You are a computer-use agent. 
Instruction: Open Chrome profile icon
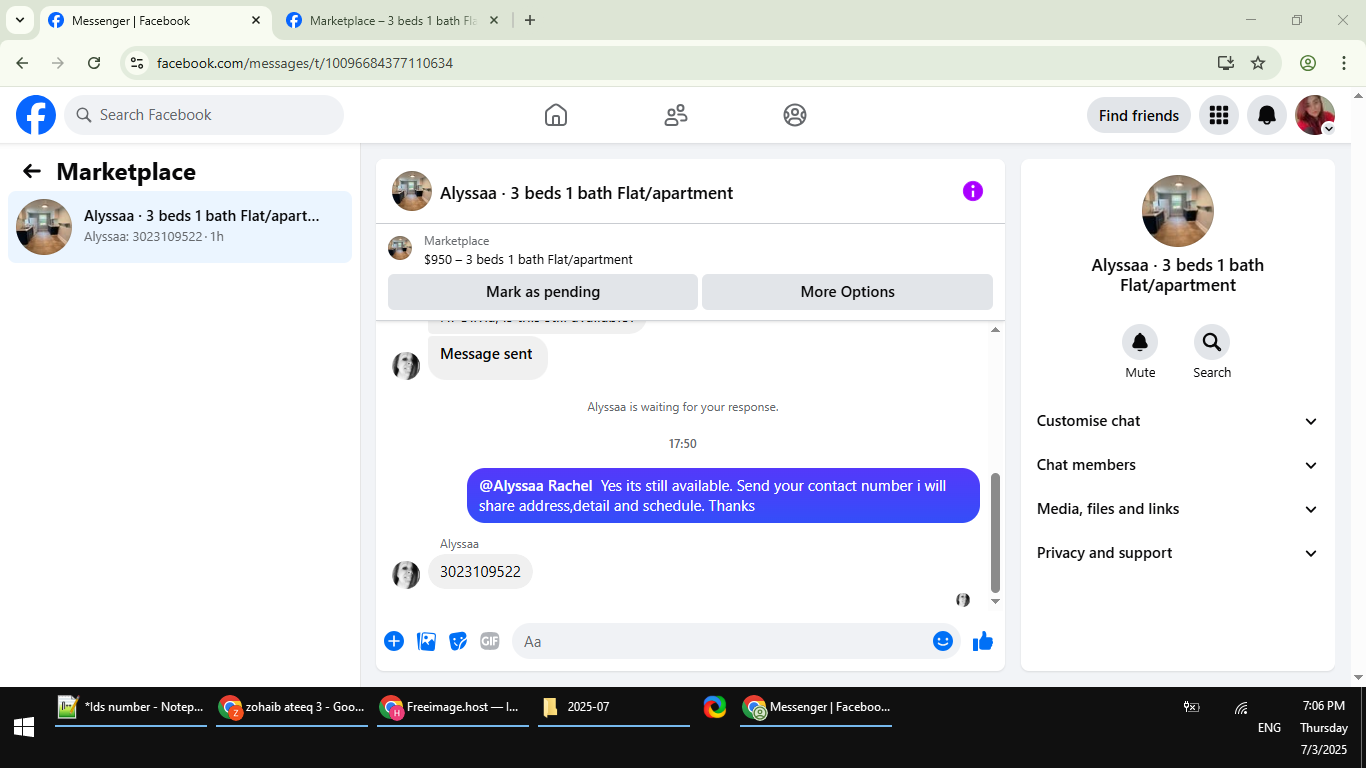1308,63
